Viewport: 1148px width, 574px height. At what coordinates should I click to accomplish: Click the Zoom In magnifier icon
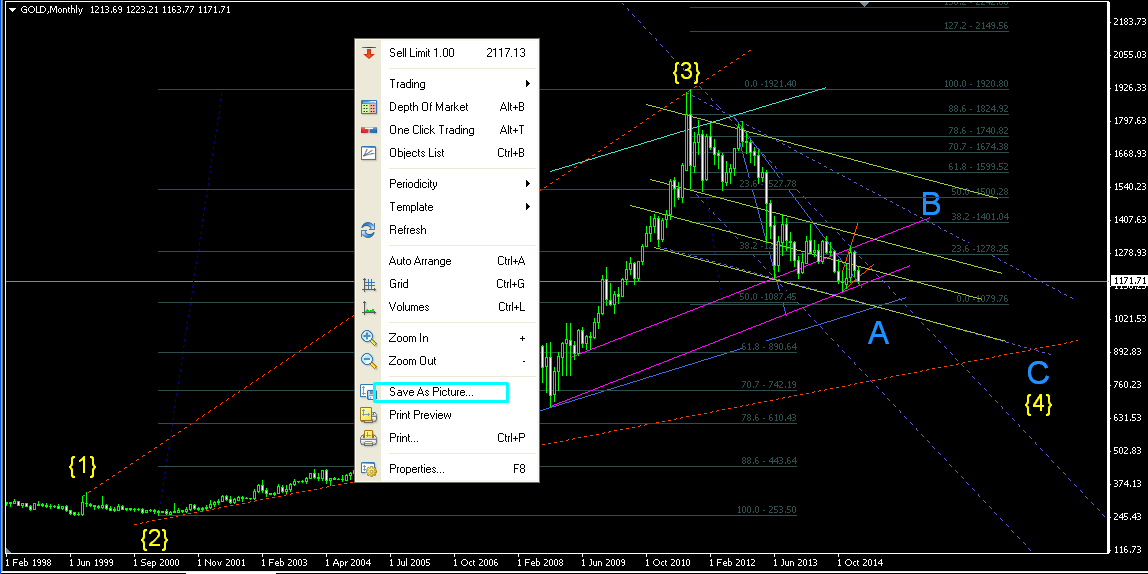(368, 338)
